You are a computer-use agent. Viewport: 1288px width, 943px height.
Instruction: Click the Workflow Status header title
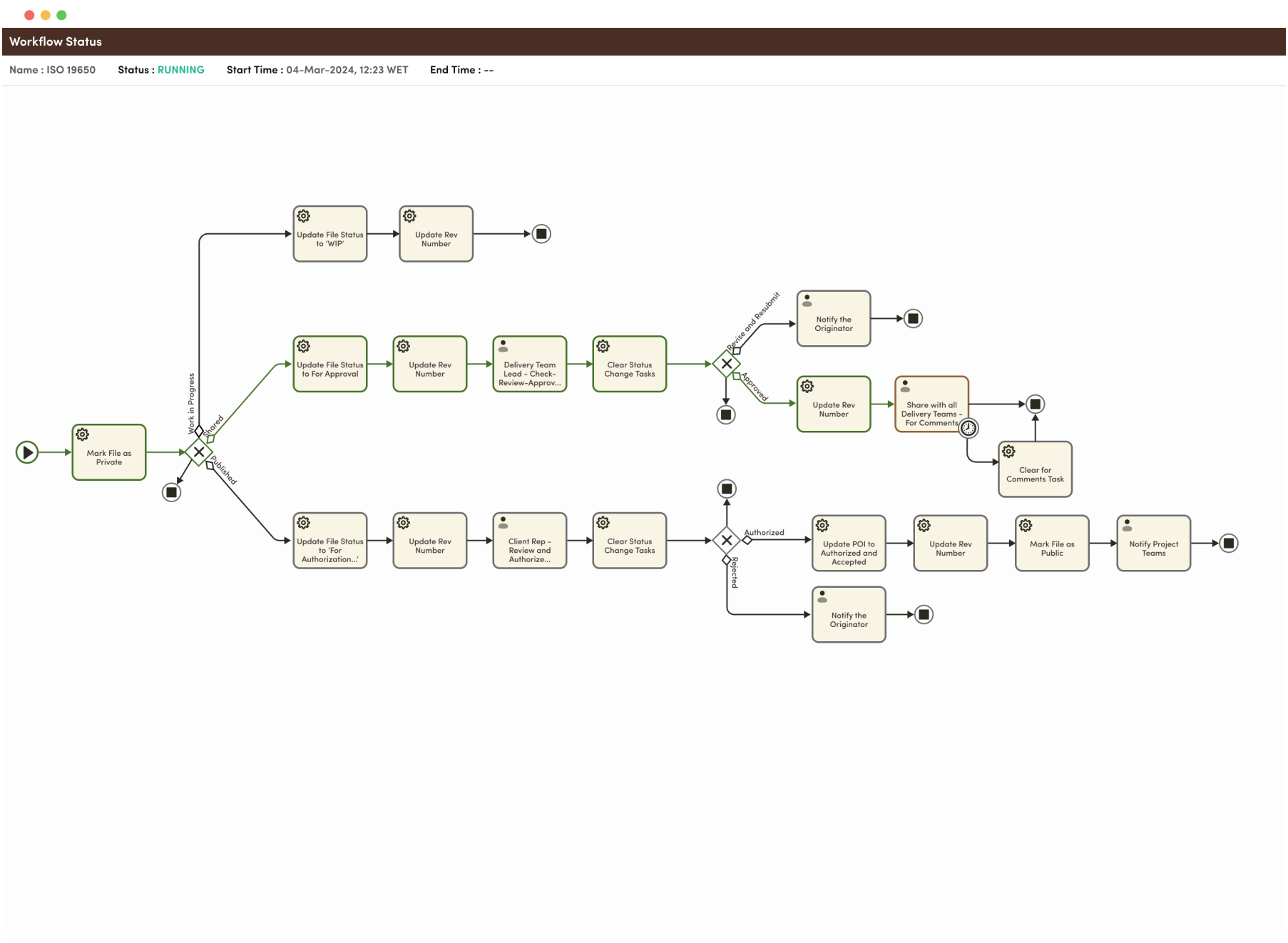click(x=56, y=42)
